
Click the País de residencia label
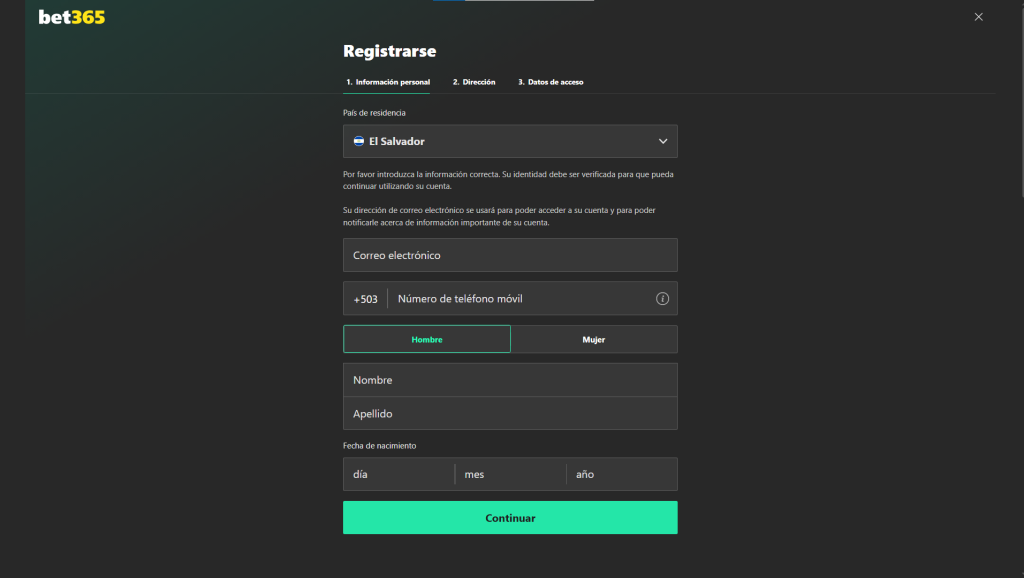tap(374, 113)
